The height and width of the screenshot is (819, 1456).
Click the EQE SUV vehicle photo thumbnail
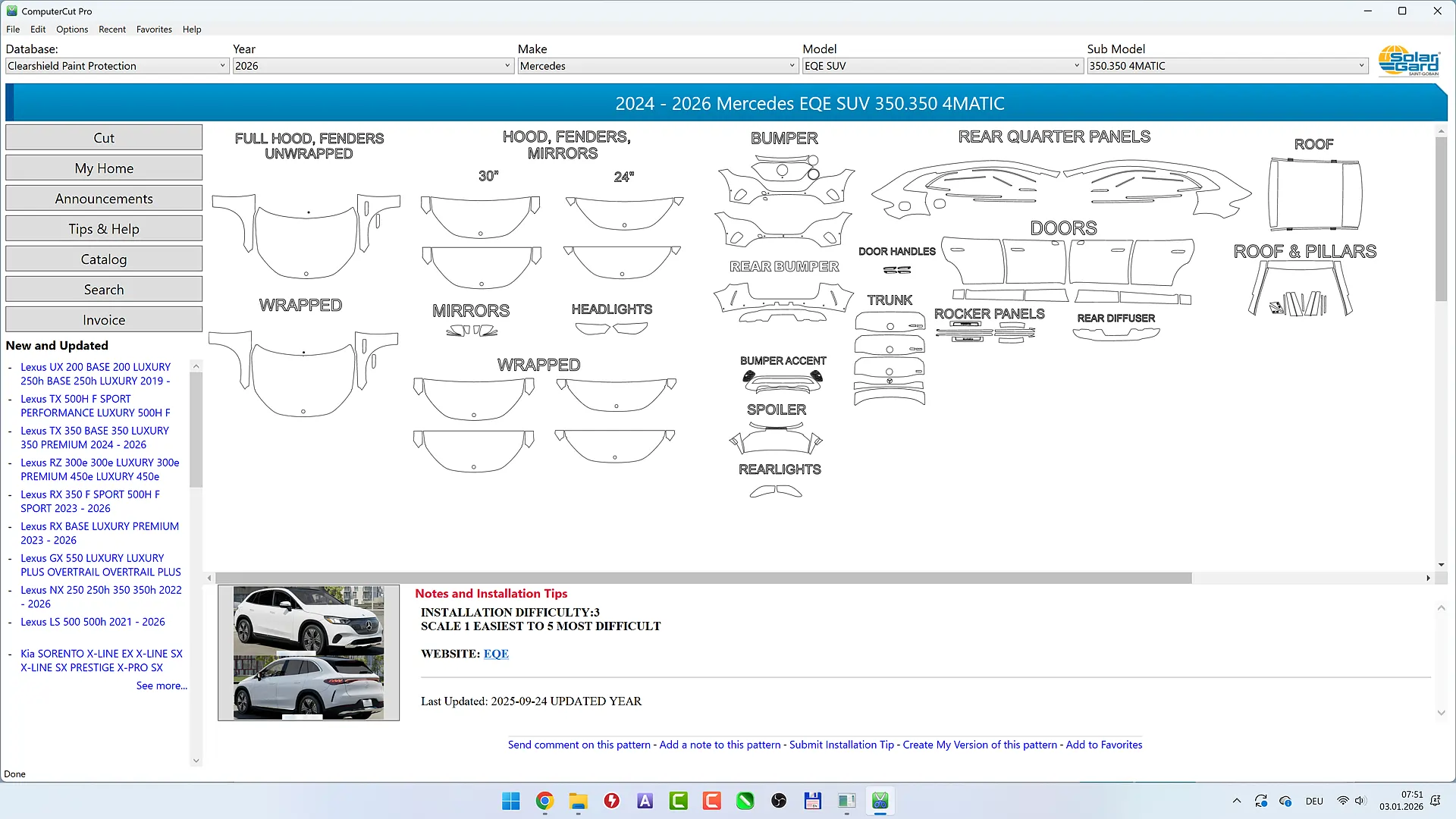point(309,653)
